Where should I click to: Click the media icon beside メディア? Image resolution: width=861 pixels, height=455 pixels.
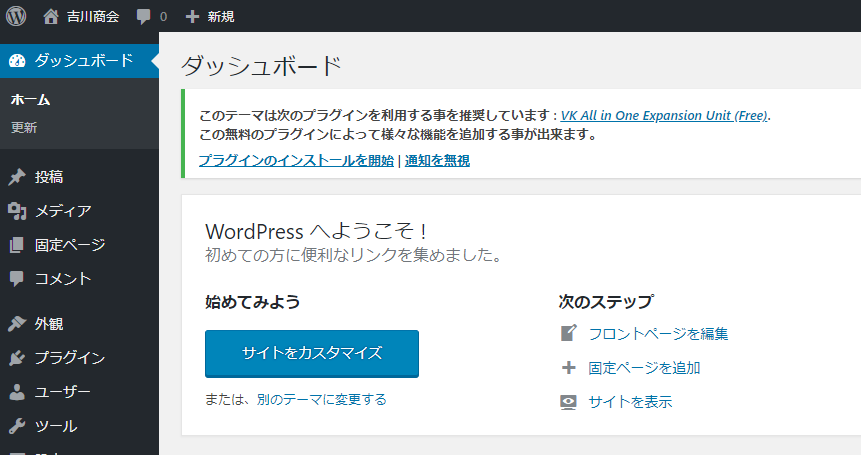click(17, 211)
